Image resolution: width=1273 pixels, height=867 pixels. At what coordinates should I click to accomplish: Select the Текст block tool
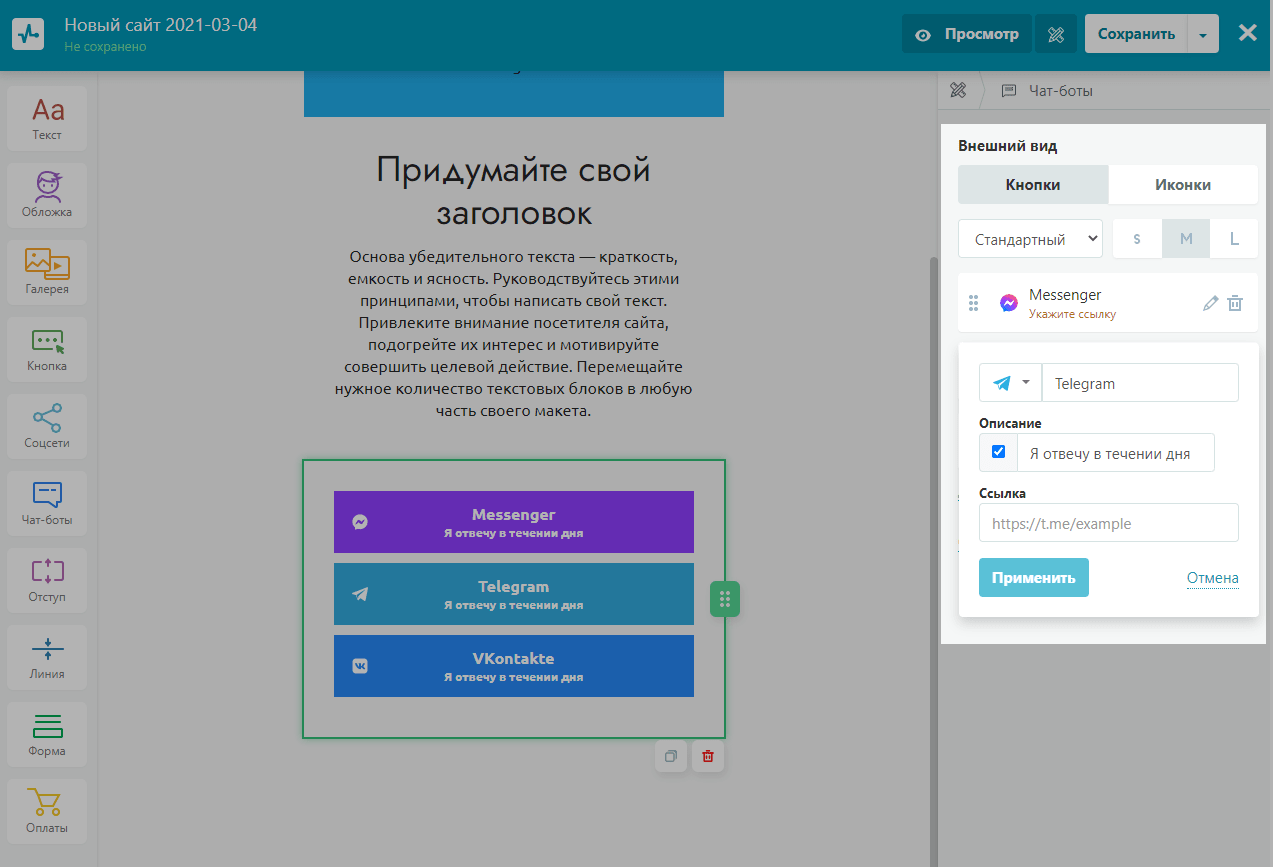click(x=47, y=118)
